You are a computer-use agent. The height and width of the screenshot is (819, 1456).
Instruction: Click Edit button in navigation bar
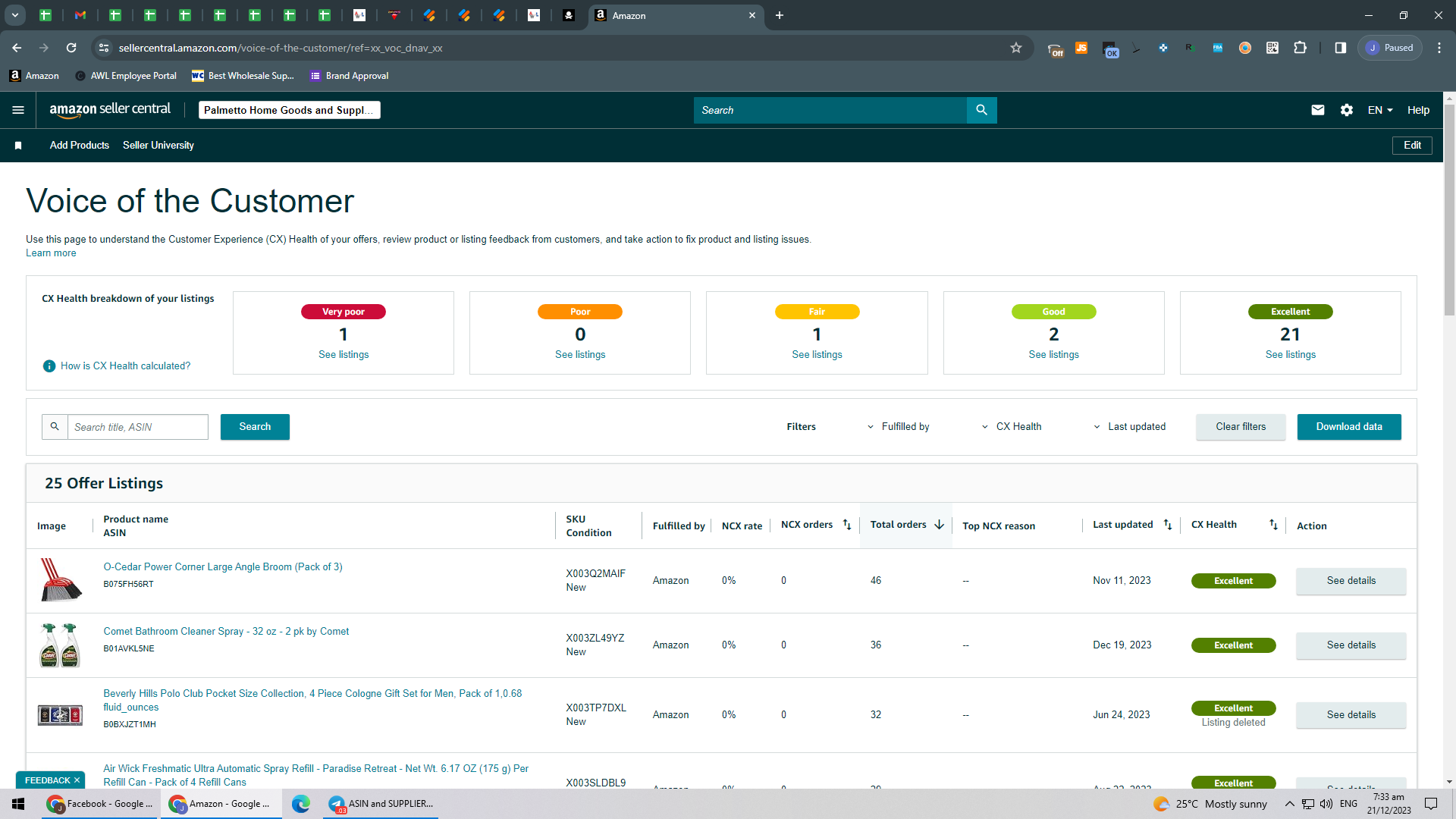1412,146
